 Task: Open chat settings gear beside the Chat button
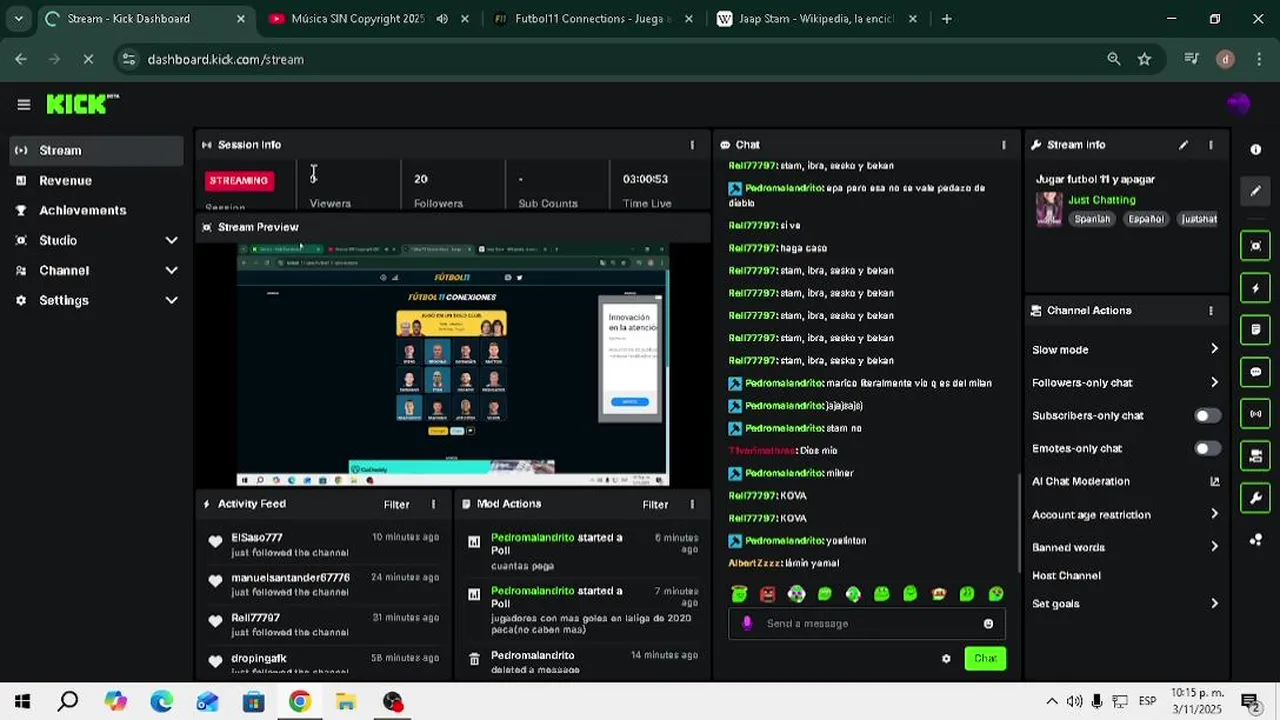pos(946,659)
